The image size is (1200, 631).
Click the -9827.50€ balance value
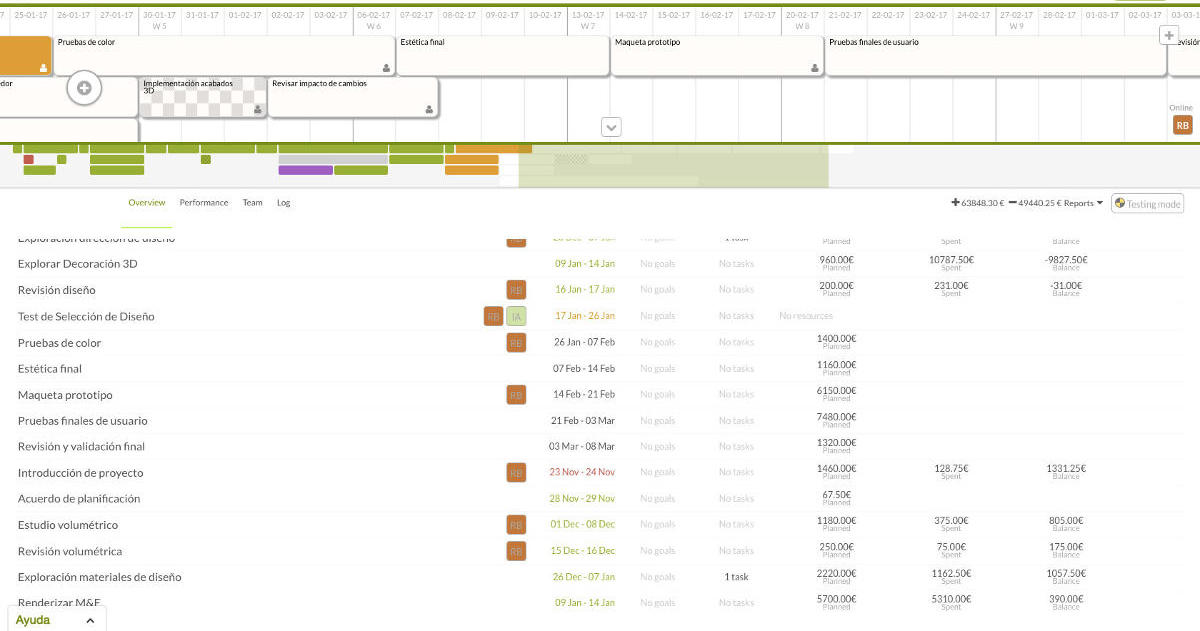click(x=1066, y=260)
